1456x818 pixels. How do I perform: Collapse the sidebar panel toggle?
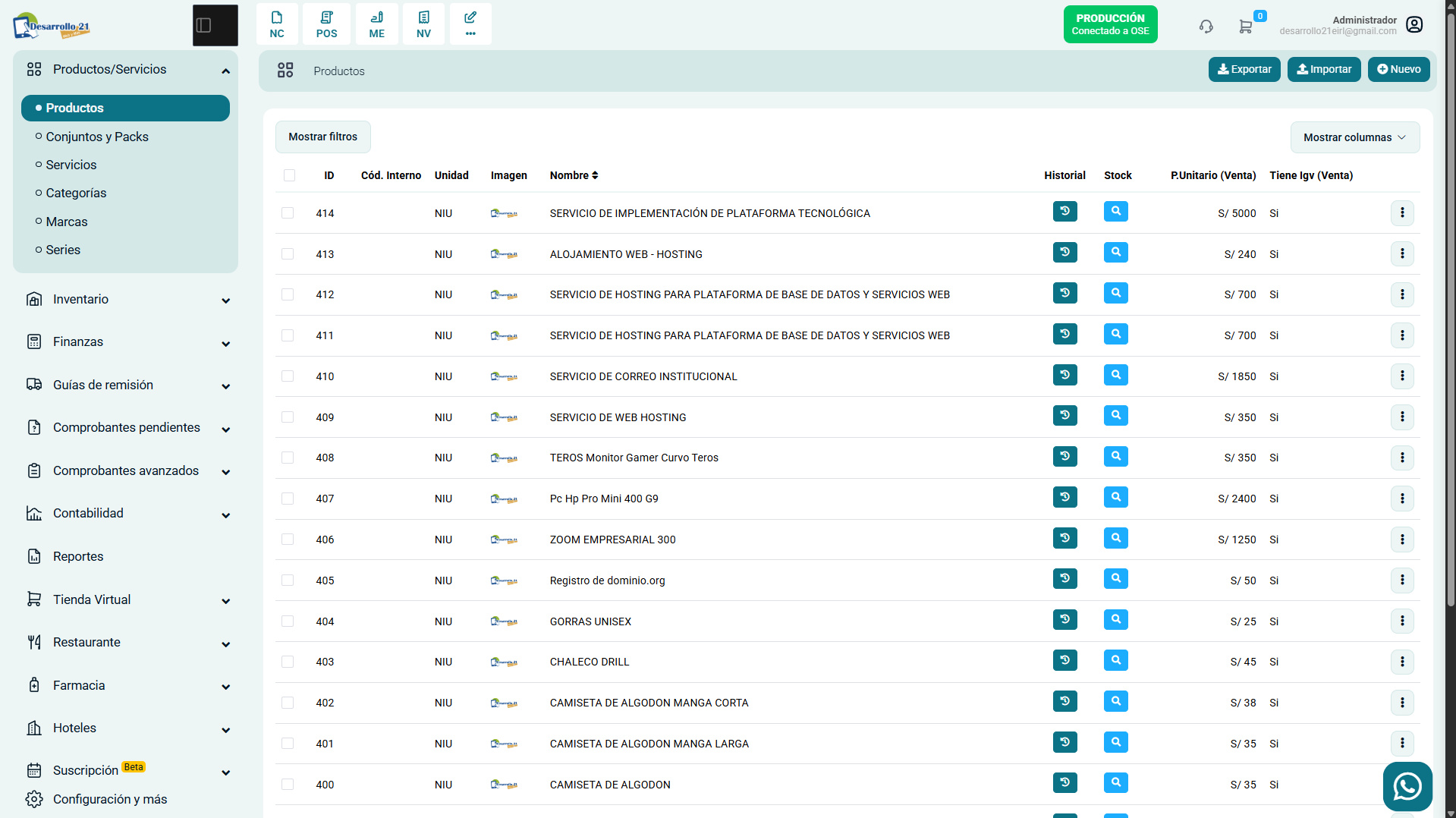[x=215, y=25]
